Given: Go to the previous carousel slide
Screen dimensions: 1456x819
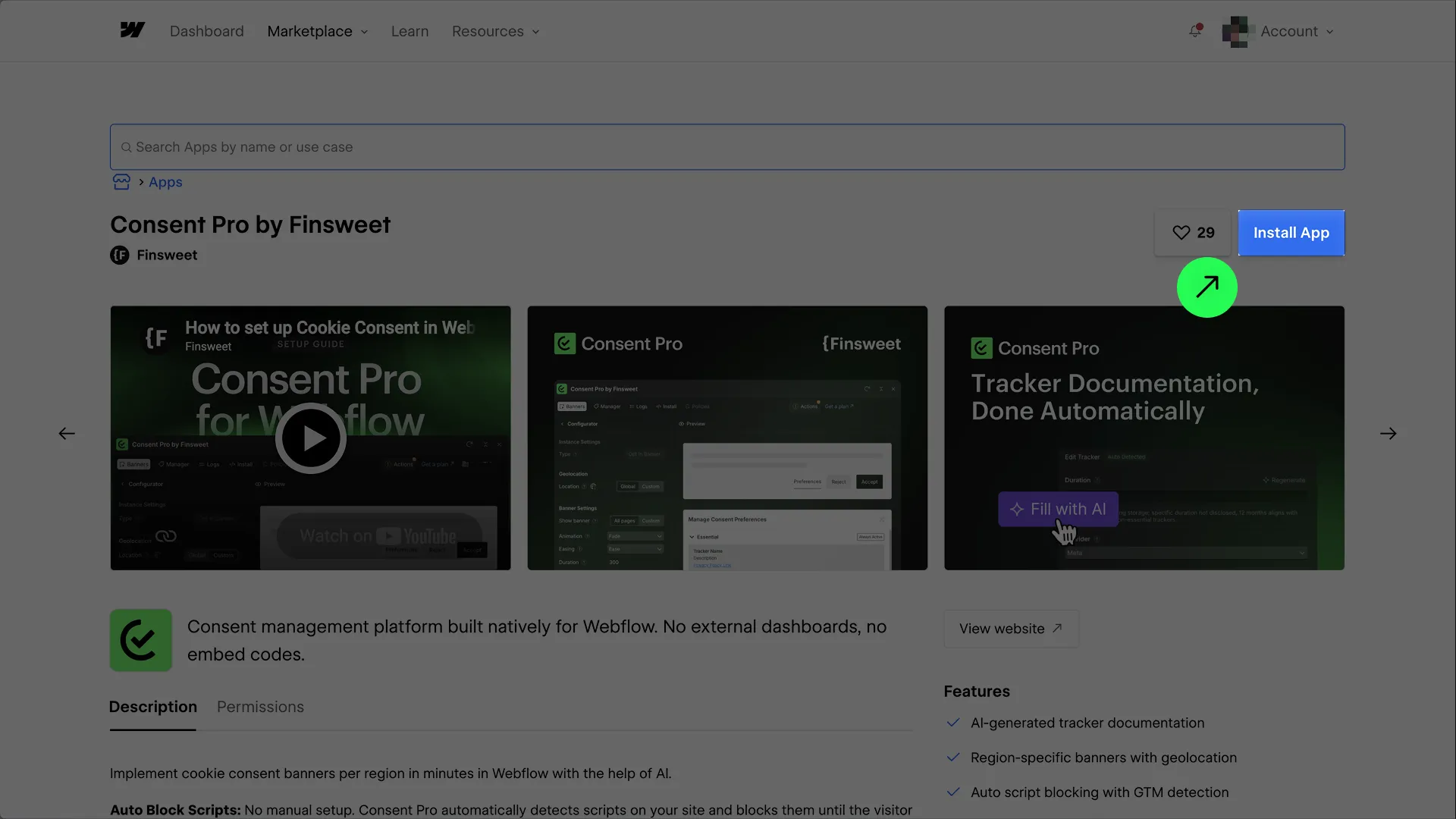Looking at the screenshot, I should click(x=67, y=434).
